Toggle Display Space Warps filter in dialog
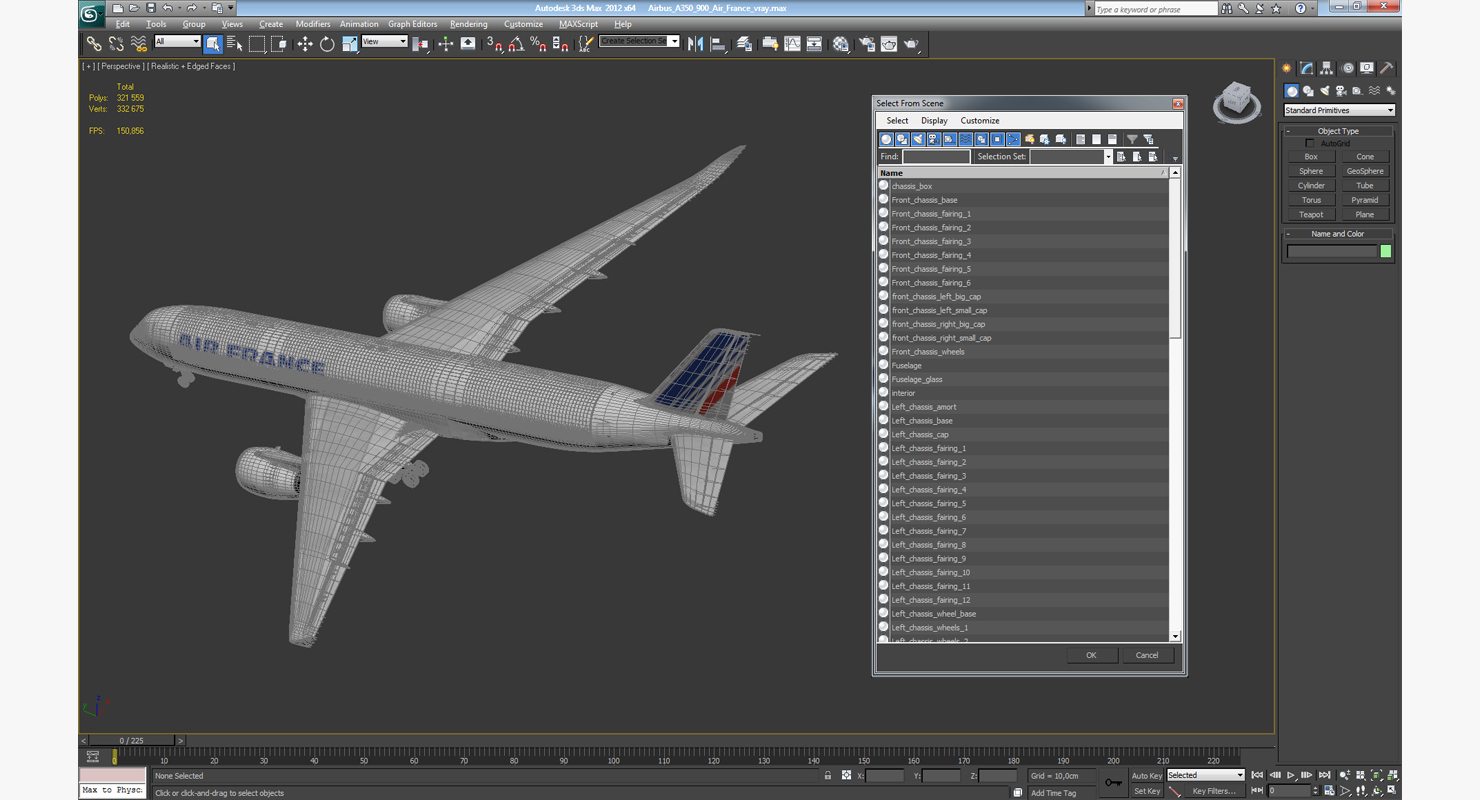1480x800 pixels. pos(965,139)
